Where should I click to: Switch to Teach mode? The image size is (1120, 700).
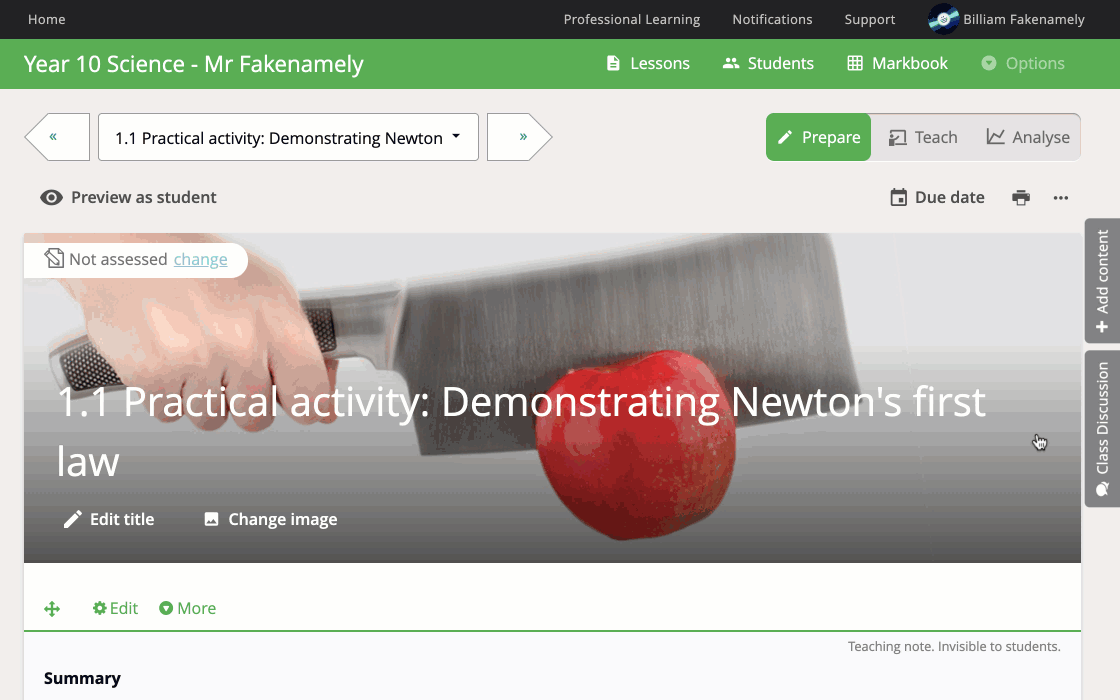point(923,137)
